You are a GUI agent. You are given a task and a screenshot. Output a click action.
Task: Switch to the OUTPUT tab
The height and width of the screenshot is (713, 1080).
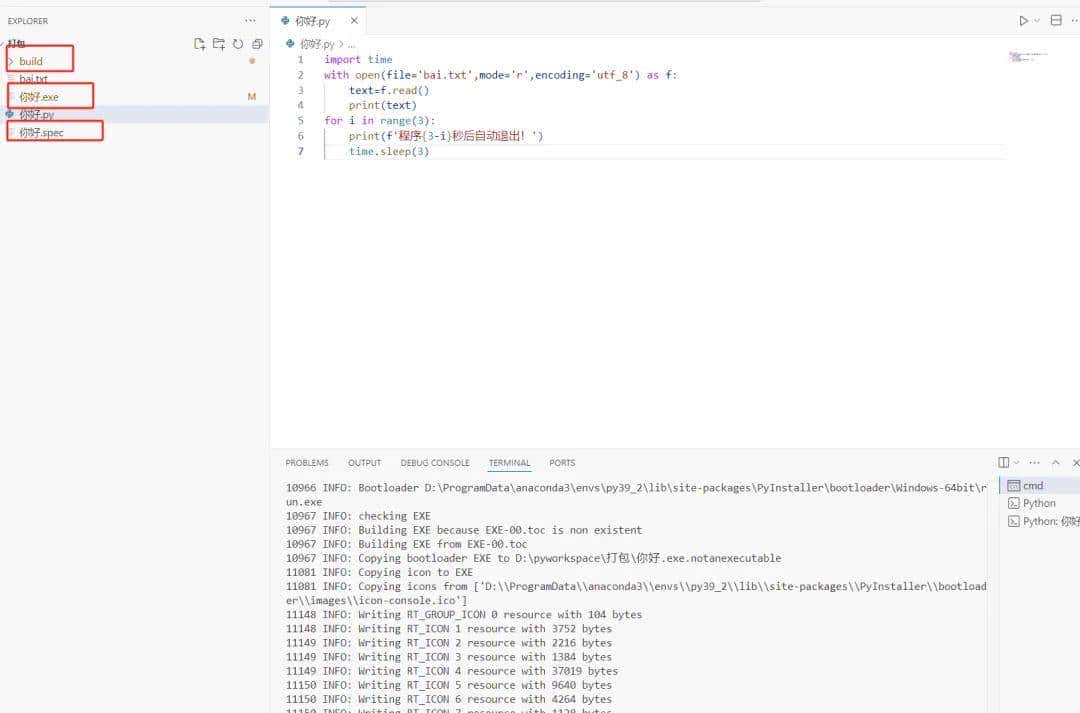click(x=364, y=462)
